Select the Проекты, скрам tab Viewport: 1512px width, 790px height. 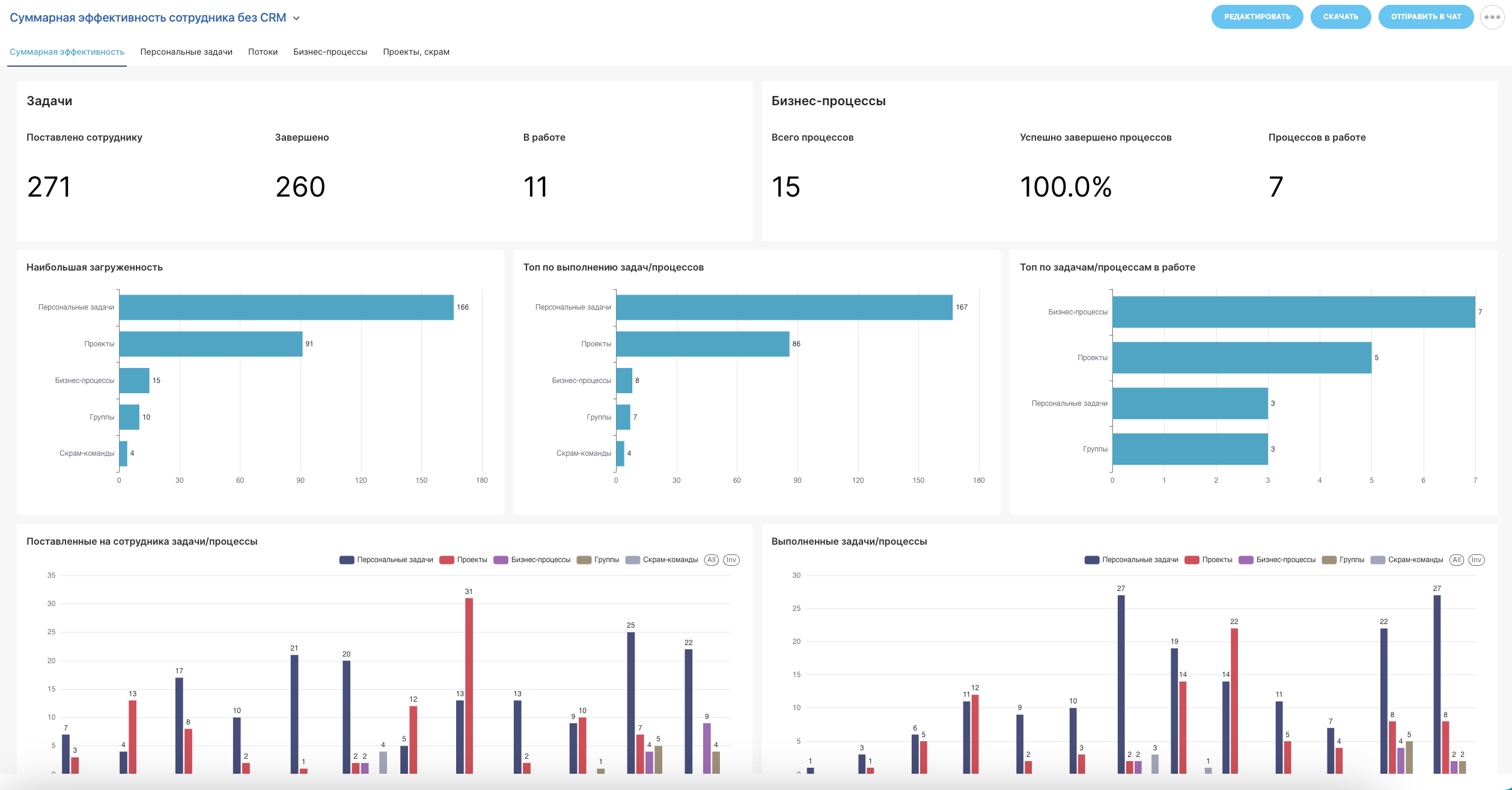[416, 52]
